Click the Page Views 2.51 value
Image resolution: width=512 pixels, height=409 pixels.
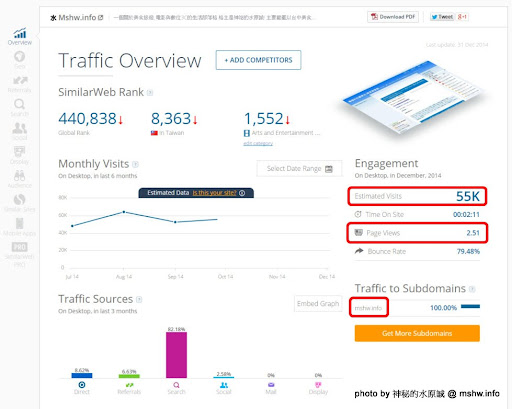(x=473, y=233)
